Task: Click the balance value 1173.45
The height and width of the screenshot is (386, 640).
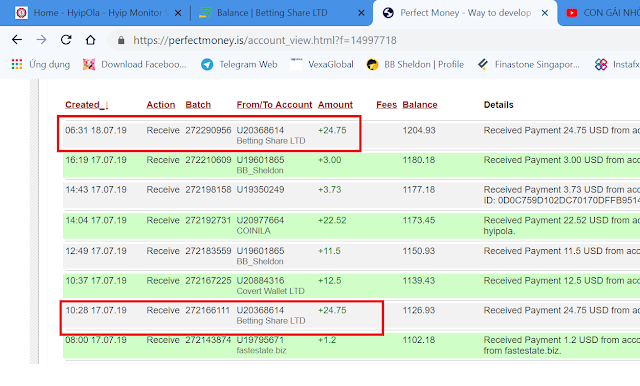Action: click(x=419, y=220)
